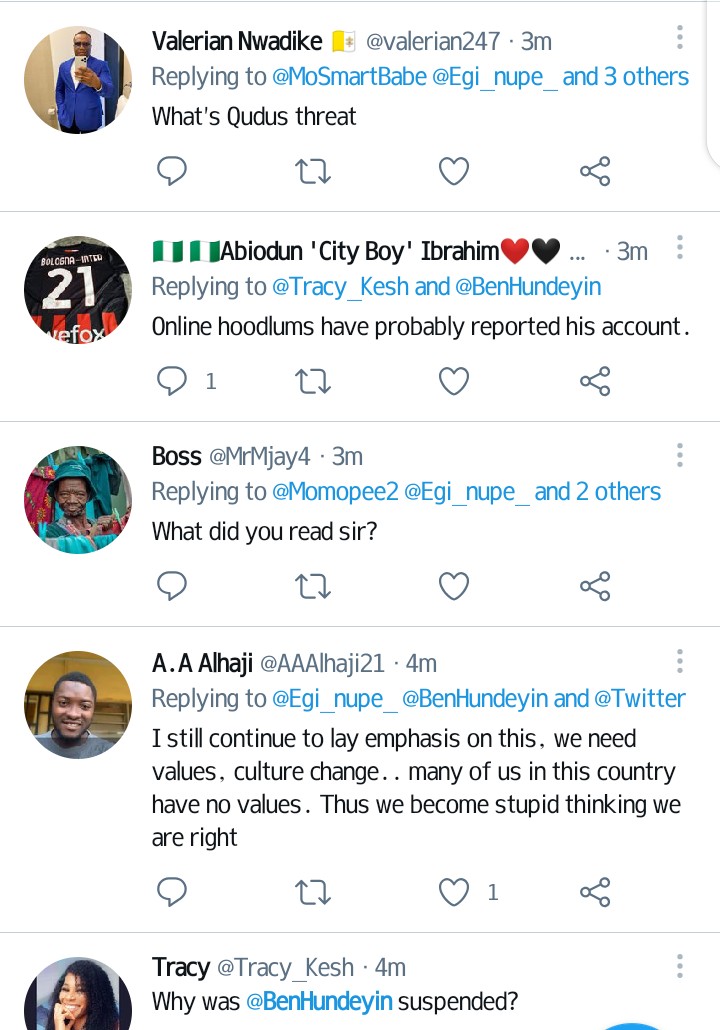This screenshot has width=720, height=1030.
Task: Open A.A Alhaji's profile avatar
Action: [x=78, y=702]
